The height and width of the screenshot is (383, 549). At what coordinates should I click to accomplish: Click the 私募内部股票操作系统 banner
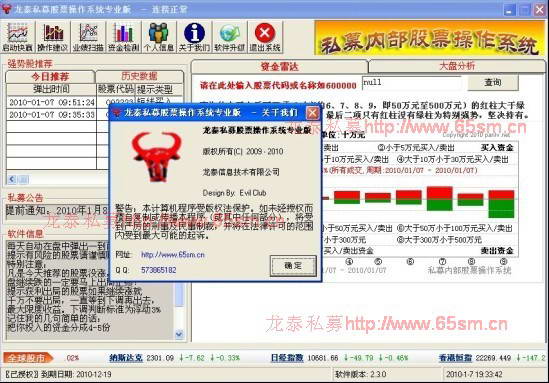(x=430, y=38)
